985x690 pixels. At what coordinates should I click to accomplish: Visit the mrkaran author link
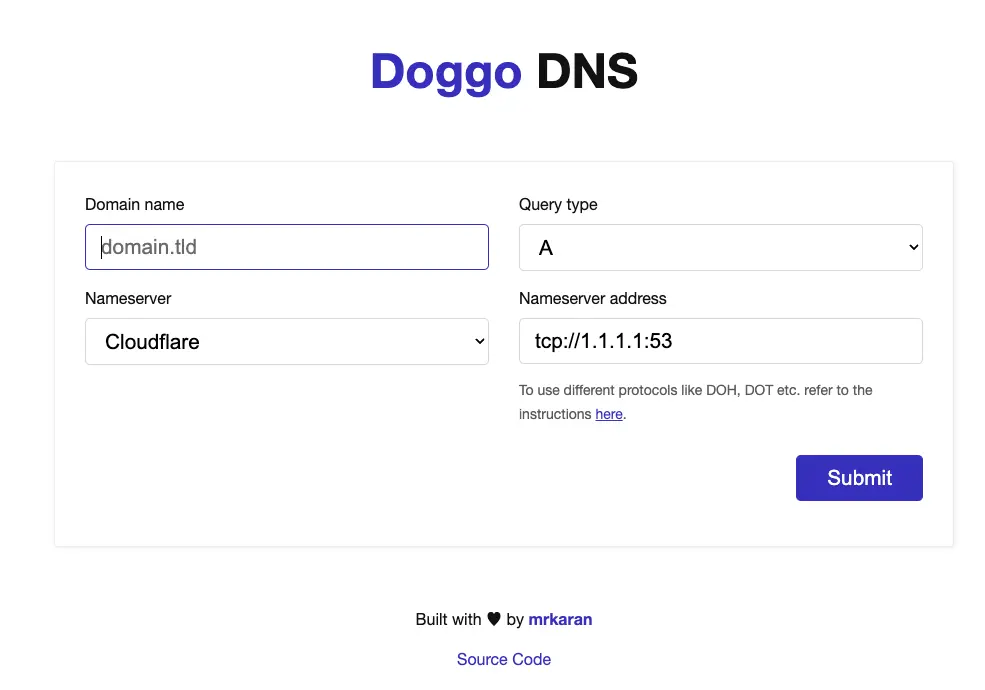[x=560, y=619]
